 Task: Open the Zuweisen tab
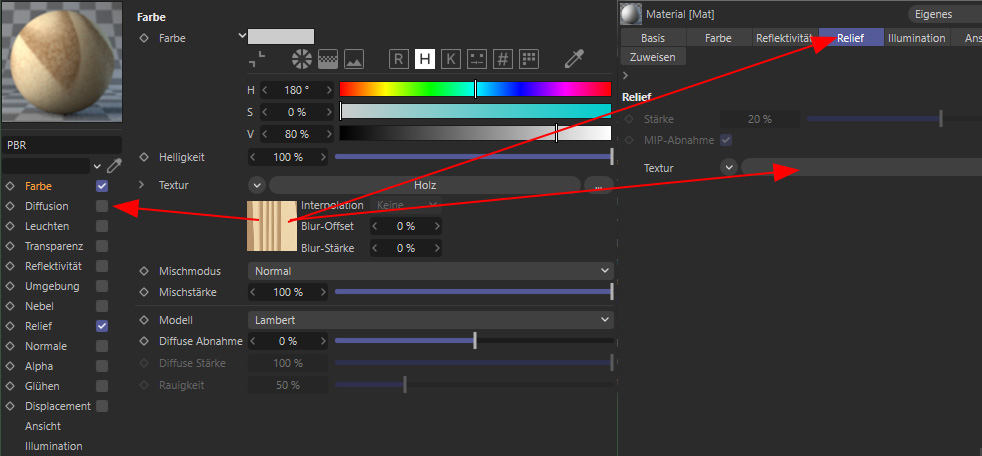[x=653, y=57]
